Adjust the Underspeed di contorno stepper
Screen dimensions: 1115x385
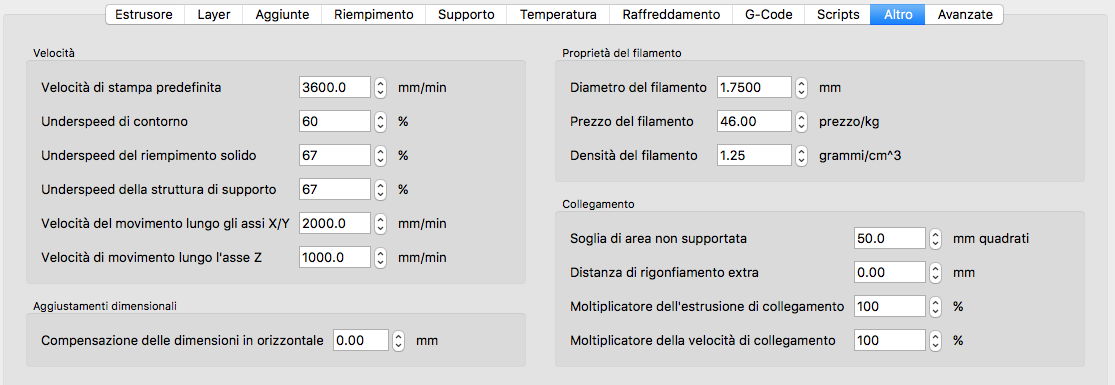(x=380, y=121)
